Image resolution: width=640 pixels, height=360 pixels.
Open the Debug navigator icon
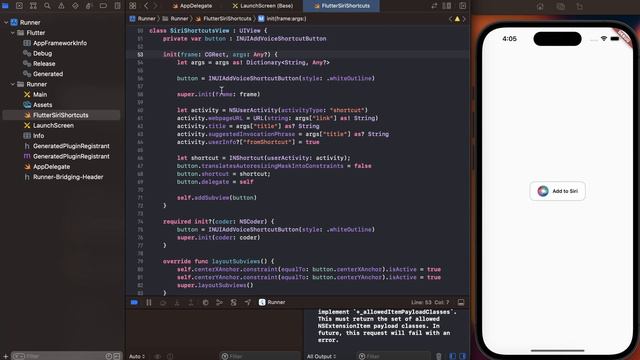(89, 6)
